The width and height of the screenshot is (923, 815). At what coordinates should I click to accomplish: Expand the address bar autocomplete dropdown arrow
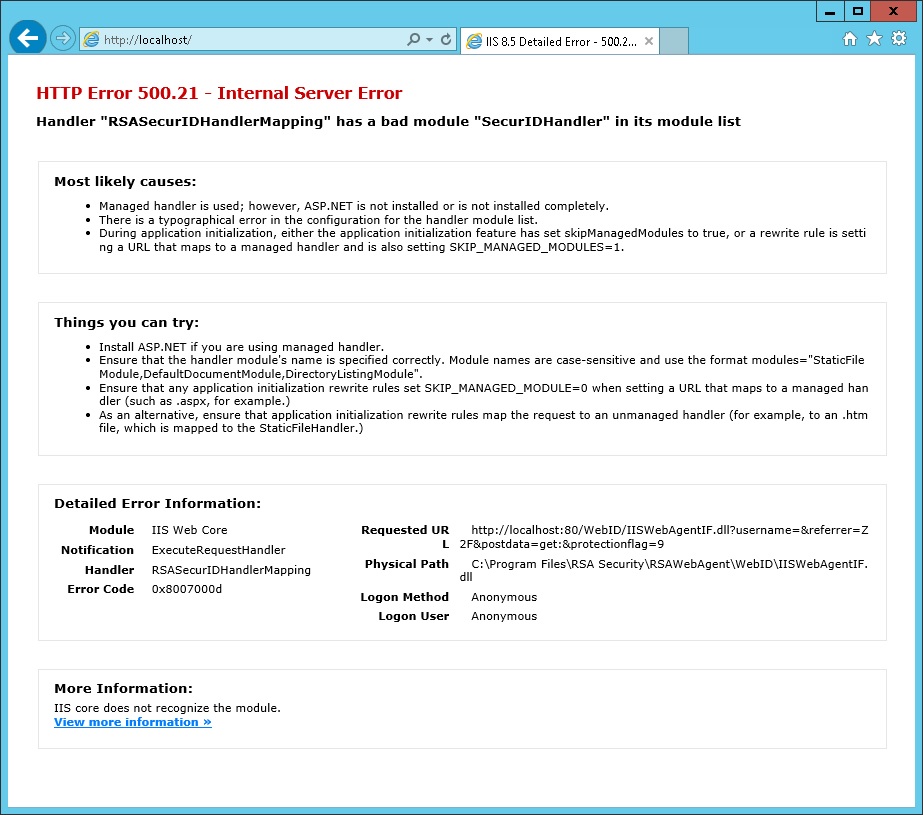430,40
